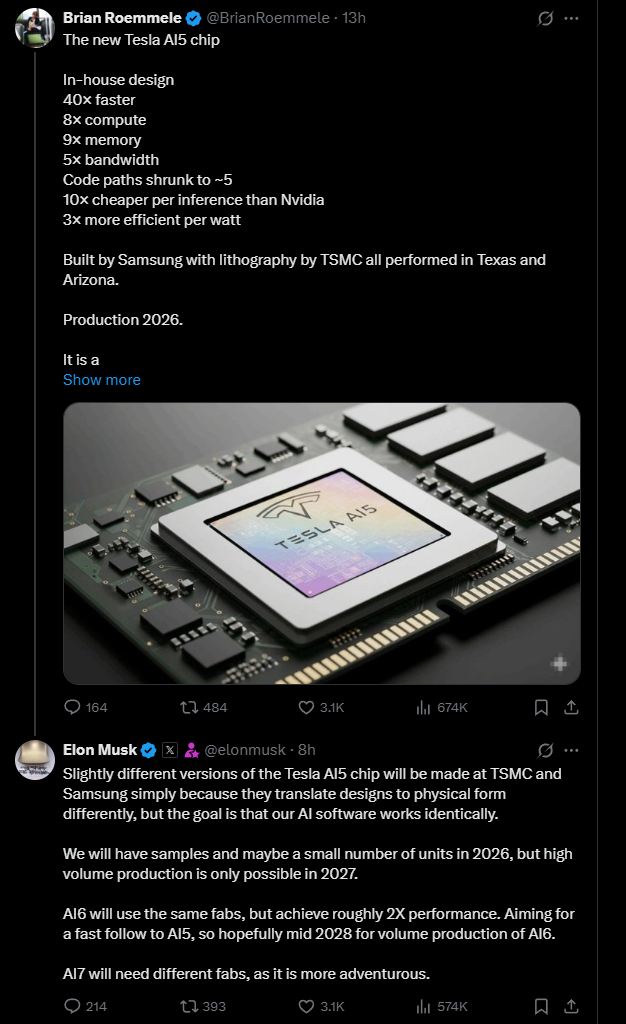Repost Brian Roemmele's AI5 chip post
626x1024 pixels.
pos(187,707)
